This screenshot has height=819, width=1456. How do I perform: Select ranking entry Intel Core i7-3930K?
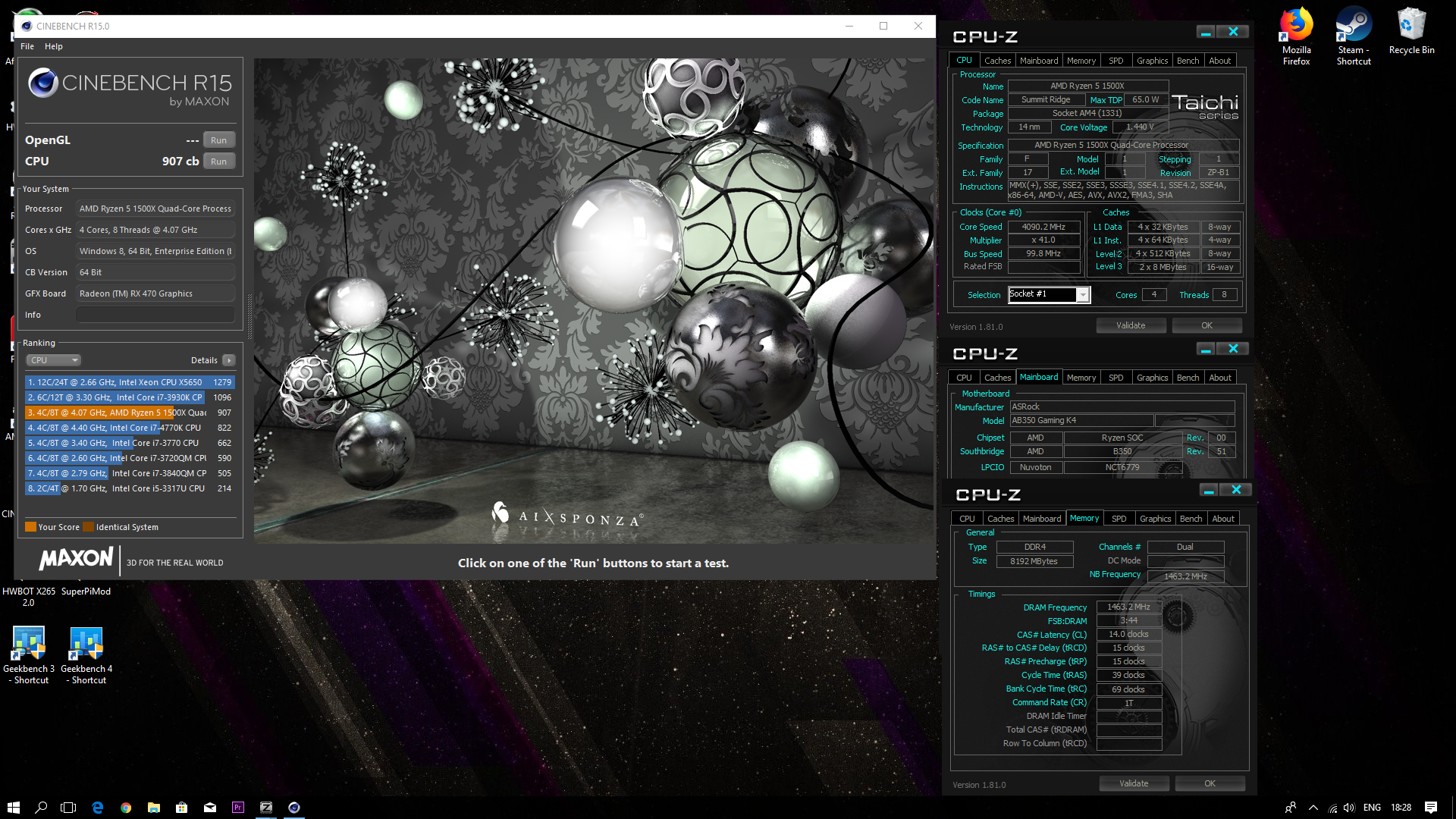coord(130,397)
